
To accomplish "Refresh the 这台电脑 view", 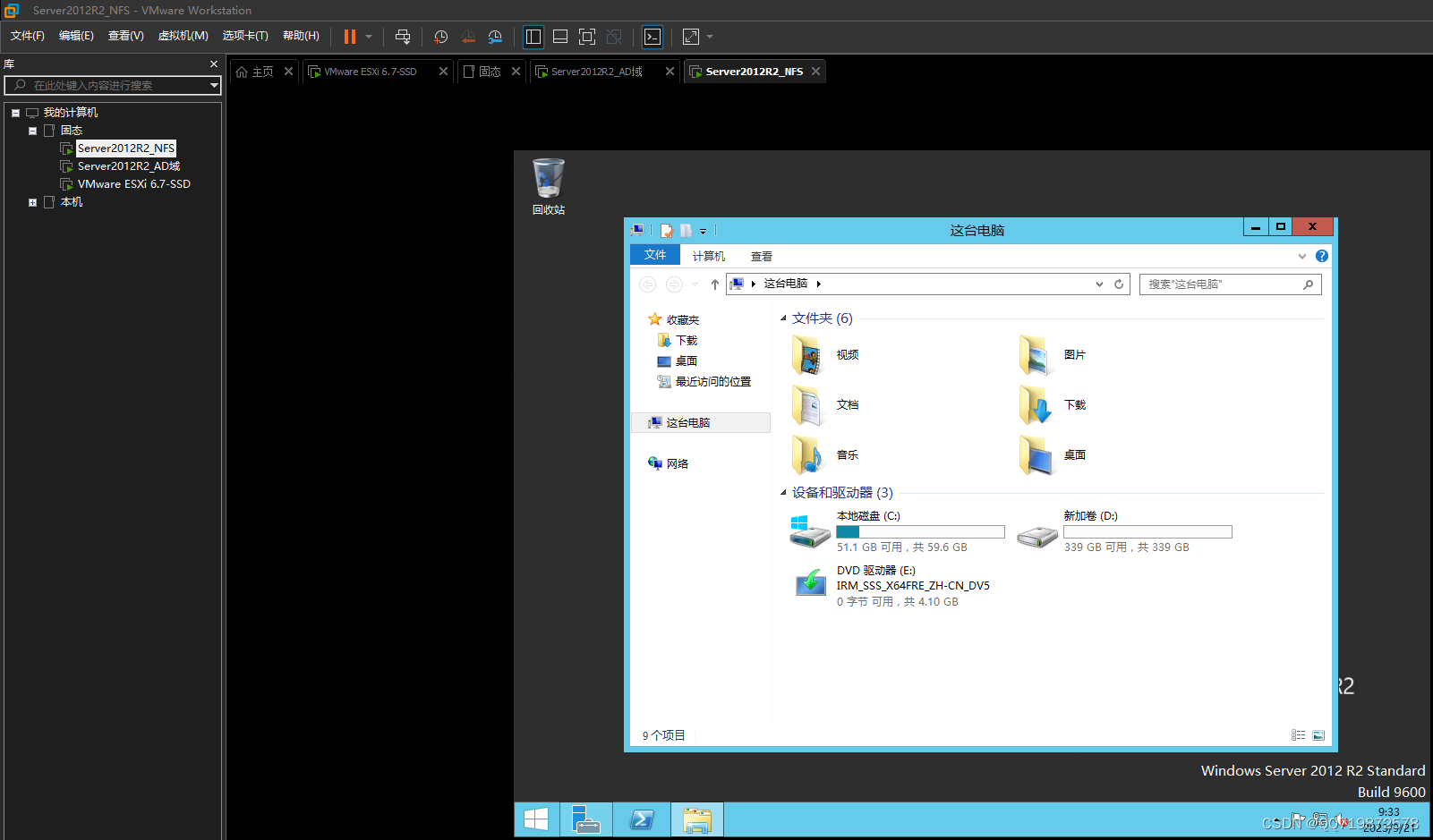I will [1119, 284].
